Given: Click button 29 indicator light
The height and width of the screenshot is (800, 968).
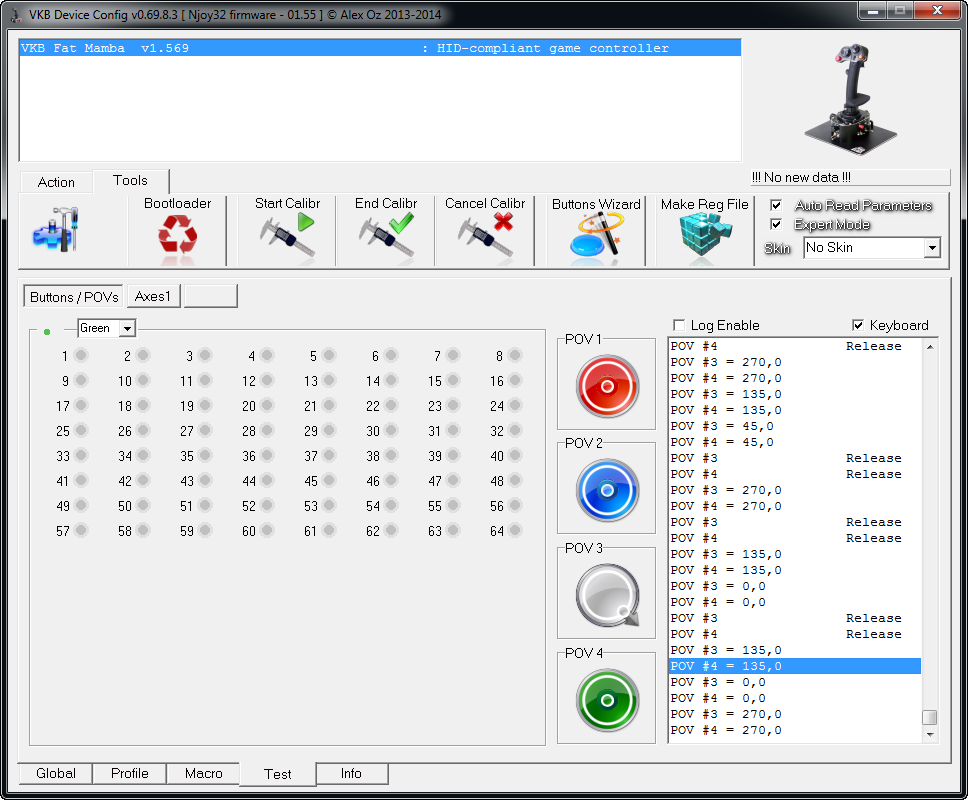Looking at the screenshot, I should click(x=329, y=430).
